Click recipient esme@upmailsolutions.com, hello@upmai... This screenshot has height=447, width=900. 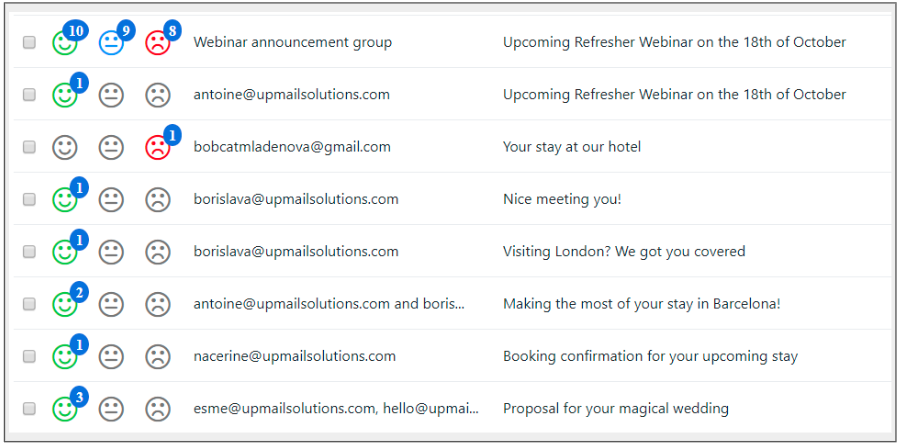click(336, 408)
